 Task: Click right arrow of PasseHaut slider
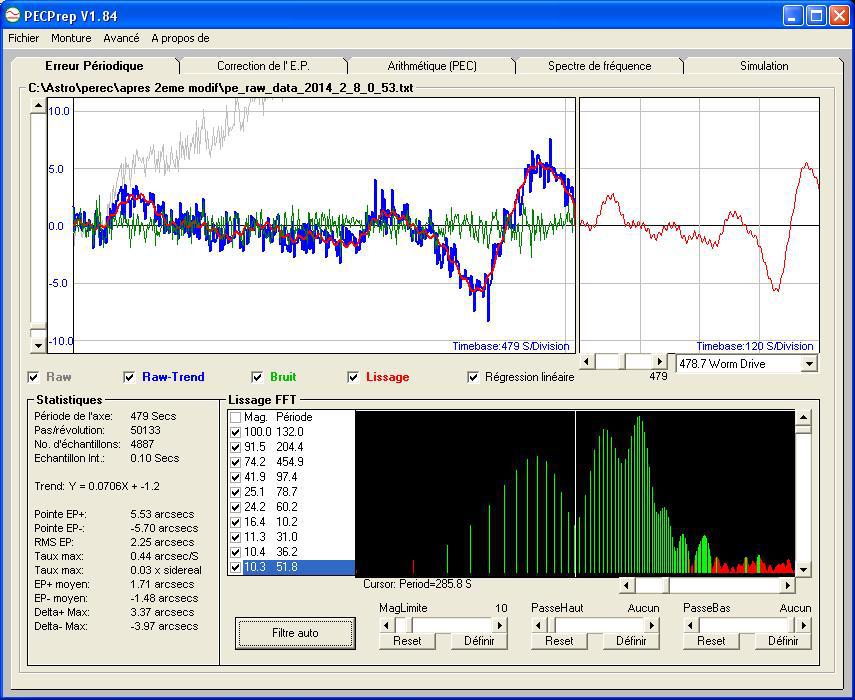650,625
